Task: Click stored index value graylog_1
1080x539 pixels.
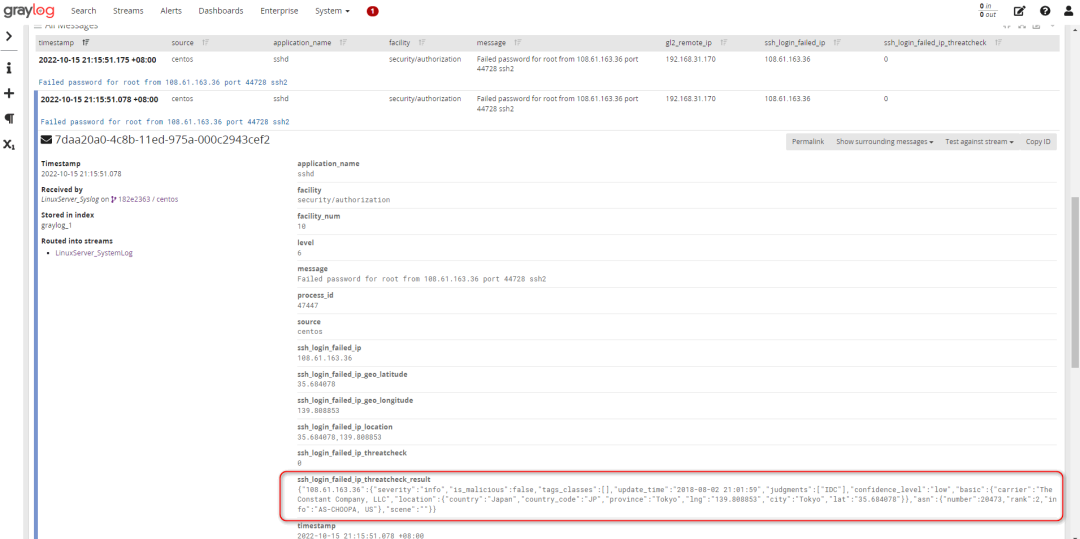Action: [57, 225]
